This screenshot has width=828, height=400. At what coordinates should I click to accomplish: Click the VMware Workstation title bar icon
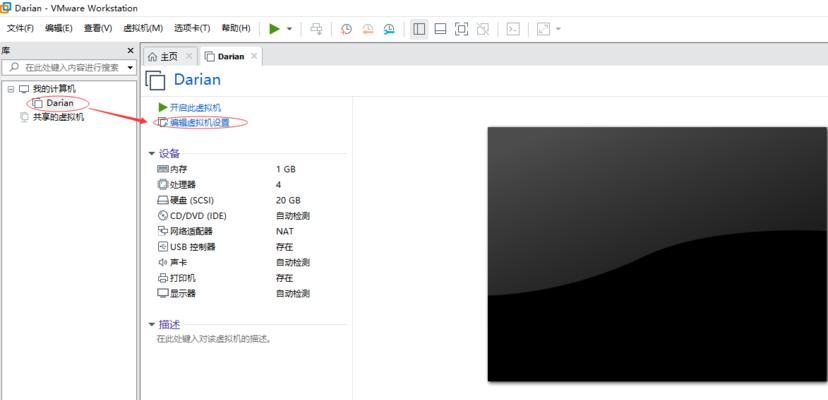[x=6, y=7]
